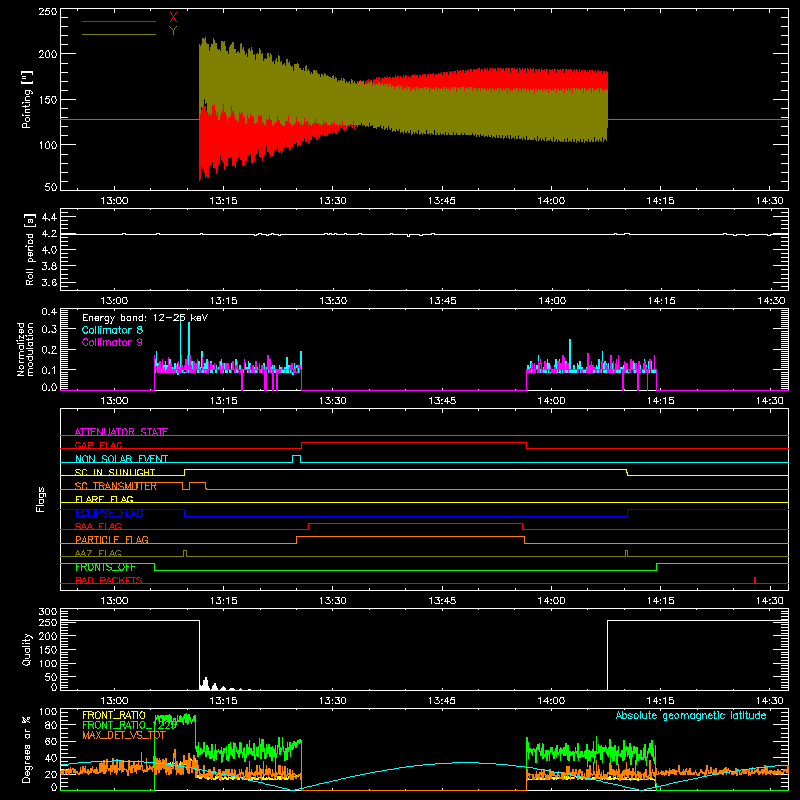
Task: Click the yellow FRONT_RATIO legend entry
Action: (x=114, y=715)
